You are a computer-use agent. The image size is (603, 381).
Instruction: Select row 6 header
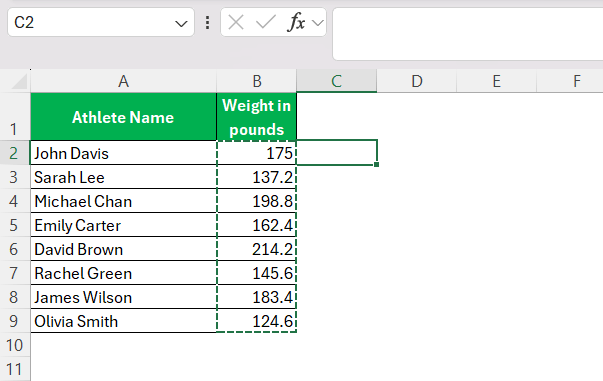click(15, 249)
